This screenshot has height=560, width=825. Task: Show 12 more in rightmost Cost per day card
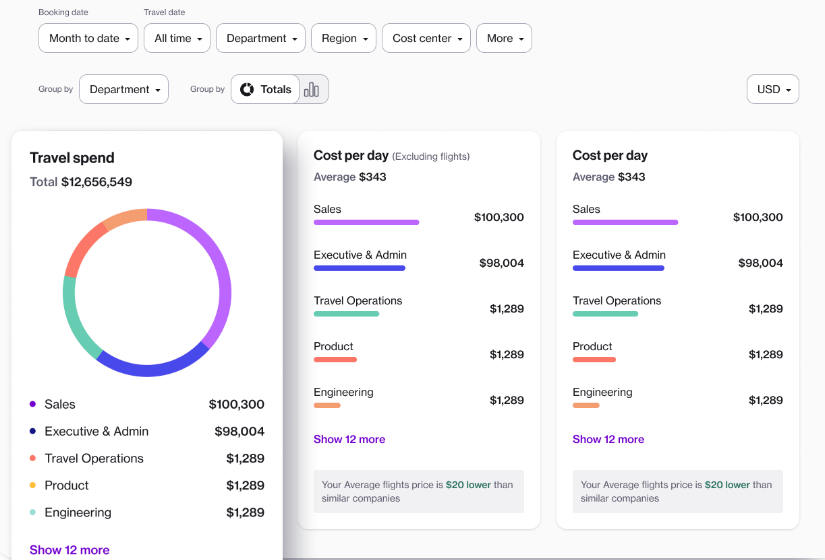point(608,439)
